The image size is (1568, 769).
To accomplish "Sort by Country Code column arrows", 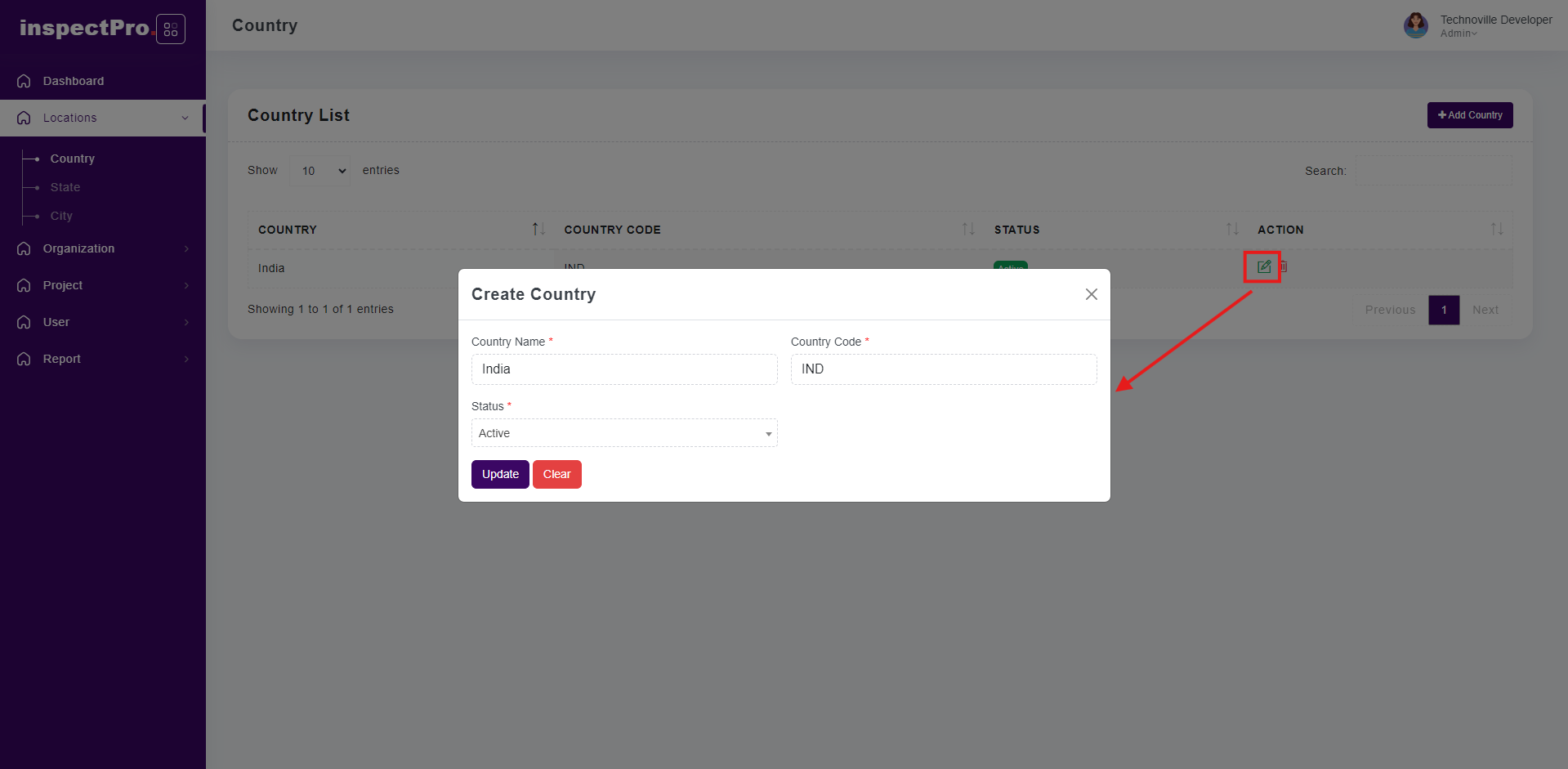I will pos(968,230).
